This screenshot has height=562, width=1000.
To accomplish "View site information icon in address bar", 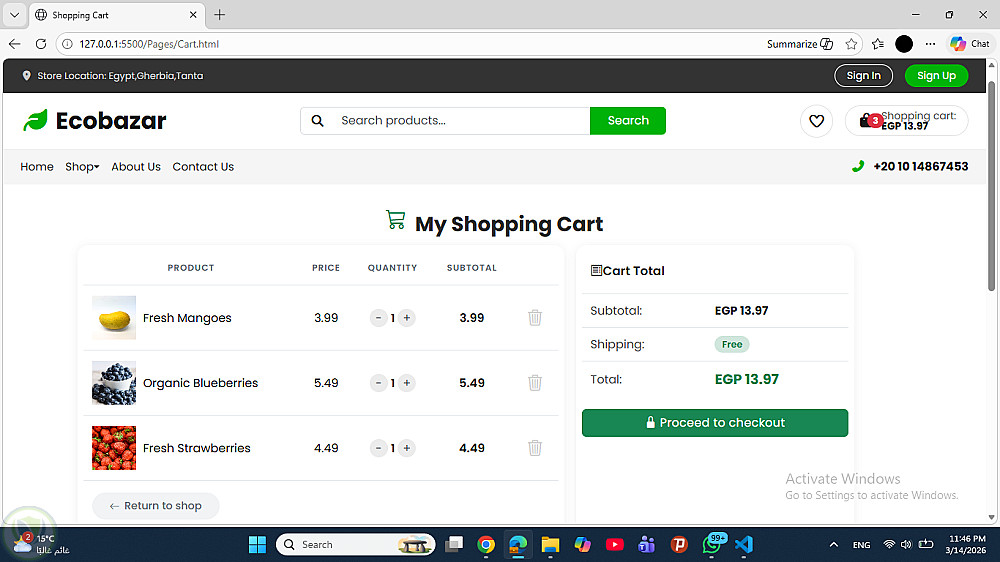I will tap(68, 44).
